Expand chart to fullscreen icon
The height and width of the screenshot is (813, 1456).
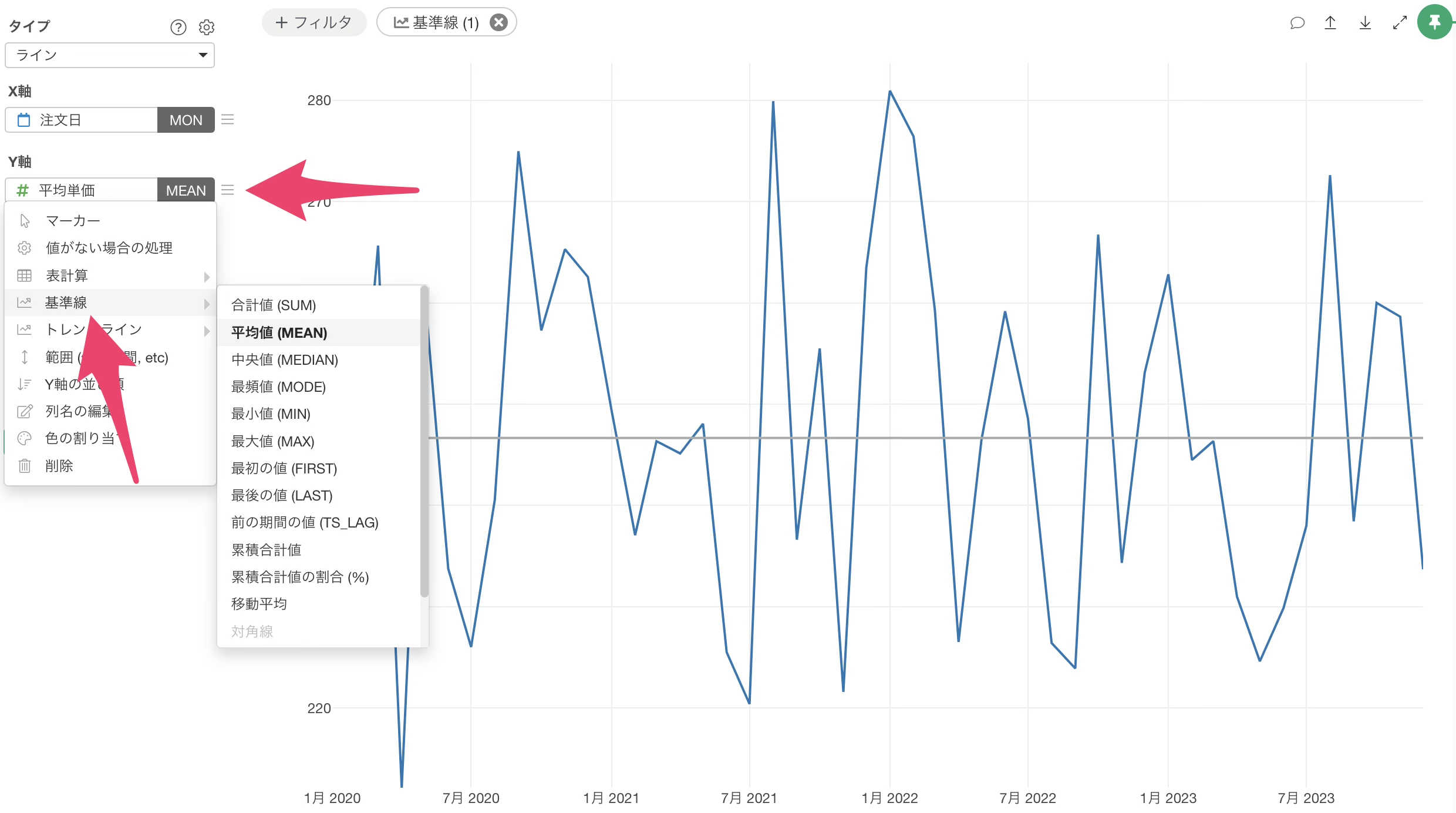pos(1400,23)
